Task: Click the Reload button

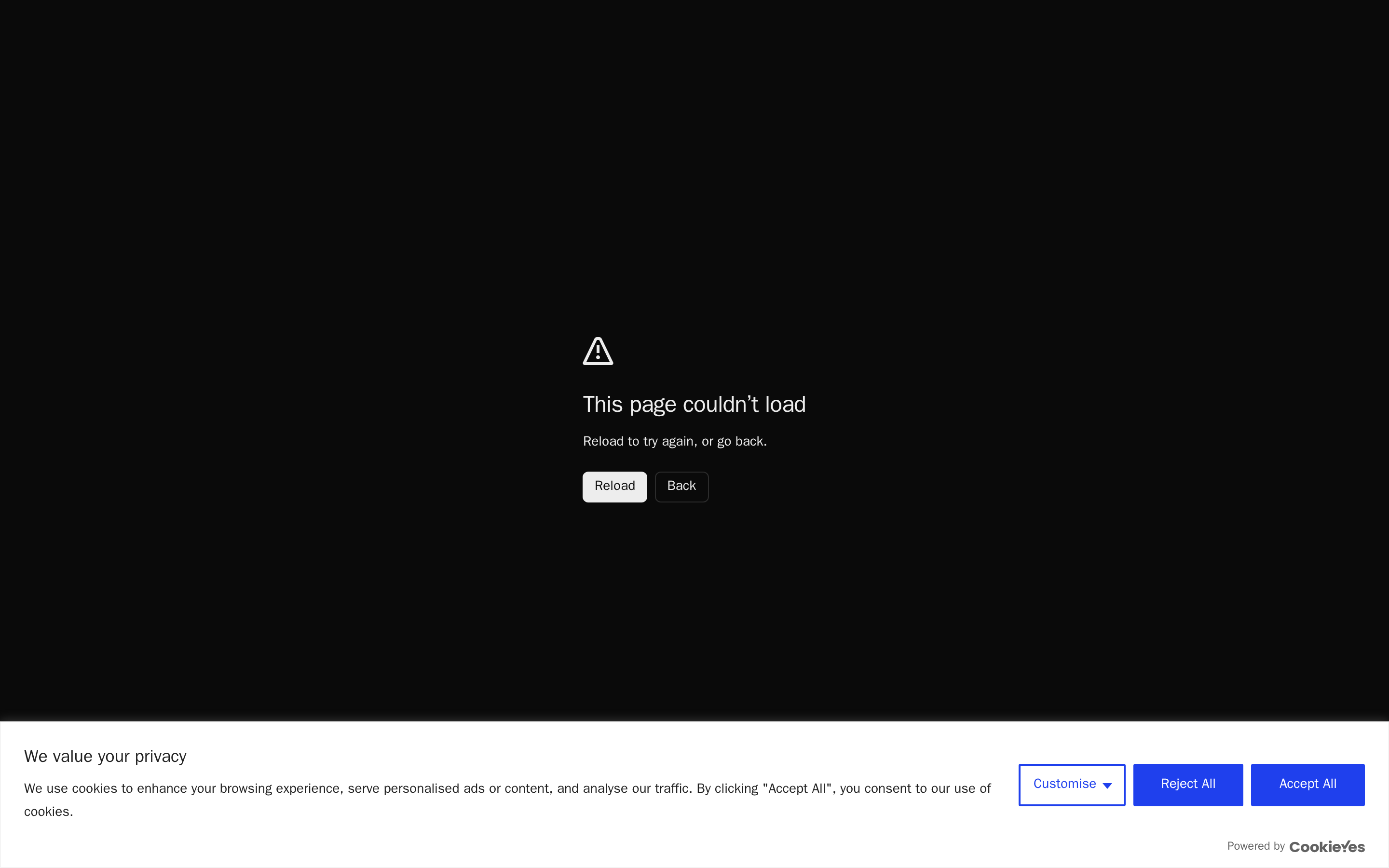Action: click(615, 487)
